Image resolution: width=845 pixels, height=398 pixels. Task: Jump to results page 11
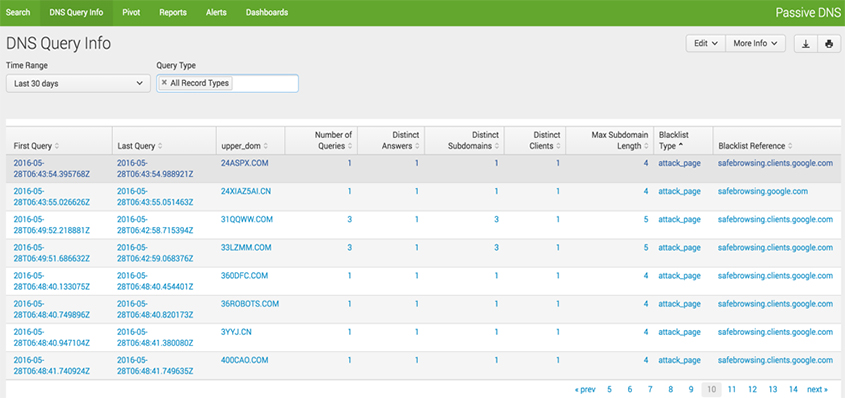[x=732, y=389]
